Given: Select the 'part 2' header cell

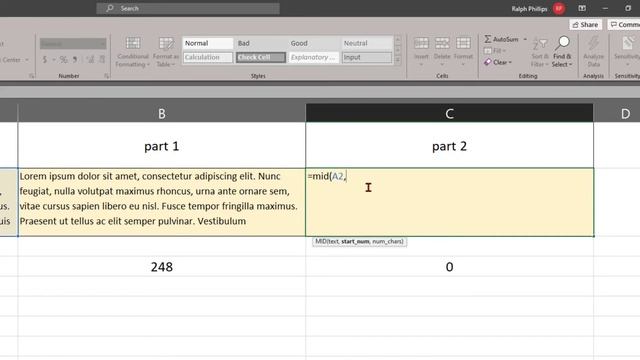Looking at the screenshot, I should click(449, 146).
